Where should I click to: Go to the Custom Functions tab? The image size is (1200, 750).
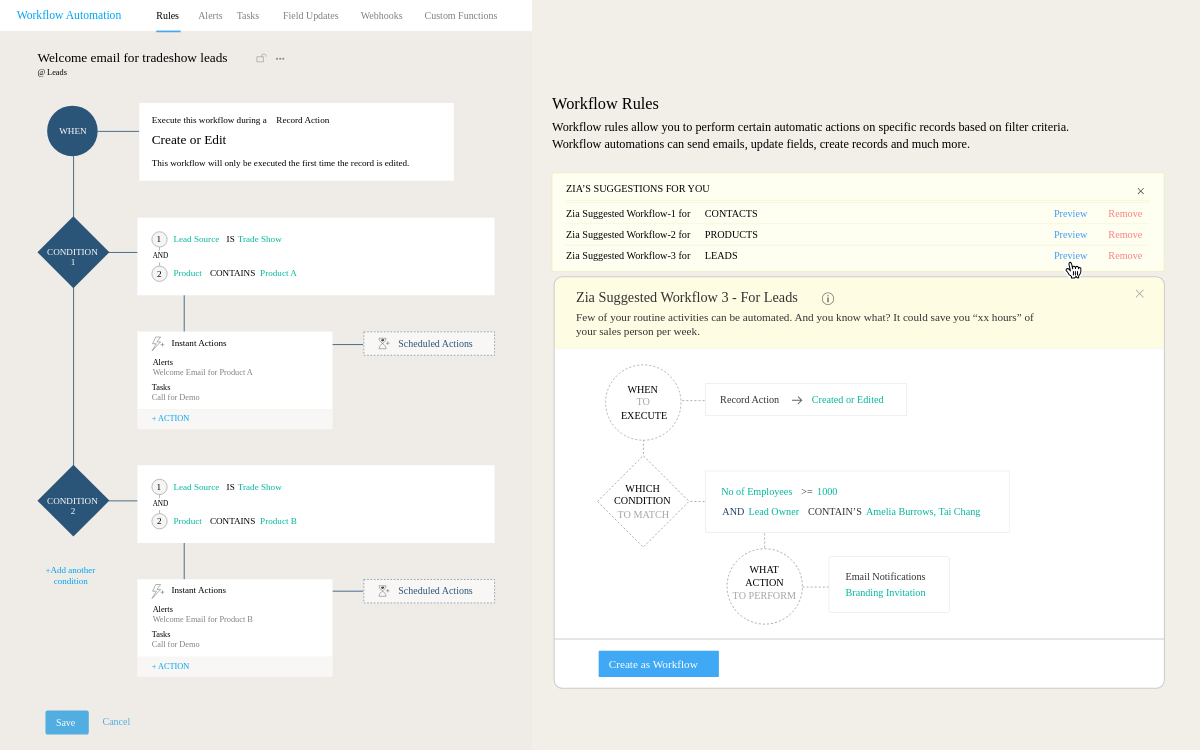pos(460,16)
